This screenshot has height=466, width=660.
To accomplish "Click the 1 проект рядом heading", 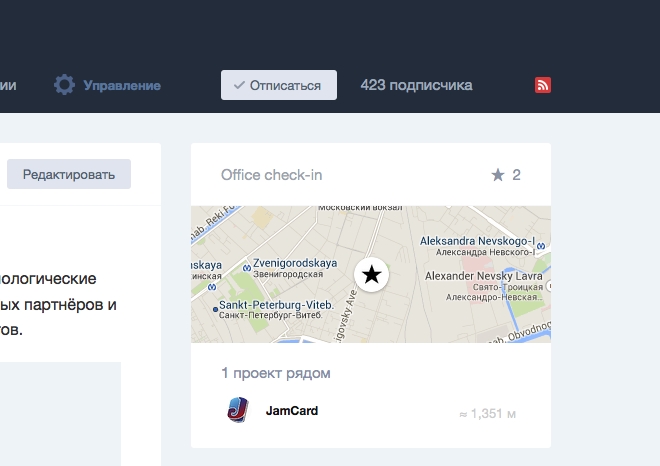I will pos(275,373).
